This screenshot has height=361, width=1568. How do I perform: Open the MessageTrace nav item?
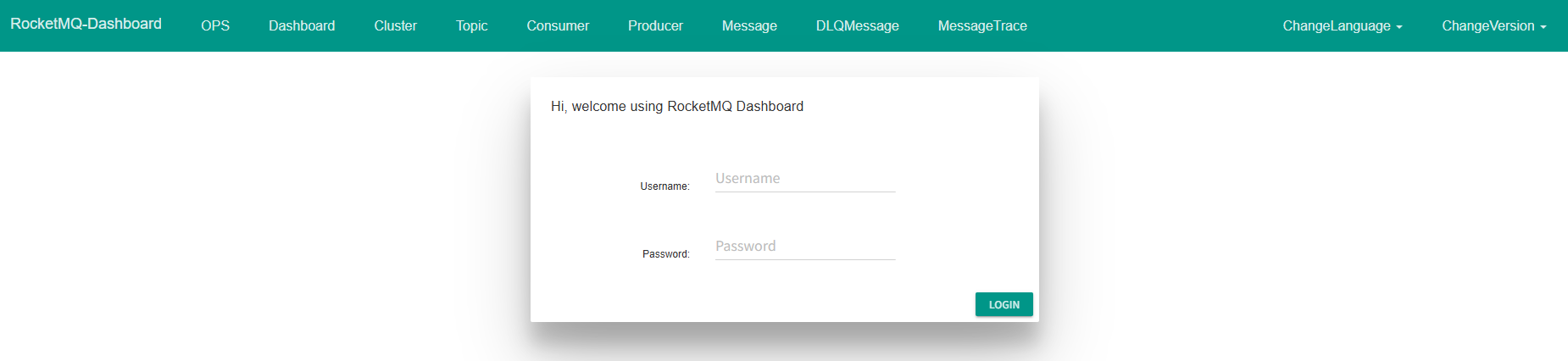(x=982, y=25)
